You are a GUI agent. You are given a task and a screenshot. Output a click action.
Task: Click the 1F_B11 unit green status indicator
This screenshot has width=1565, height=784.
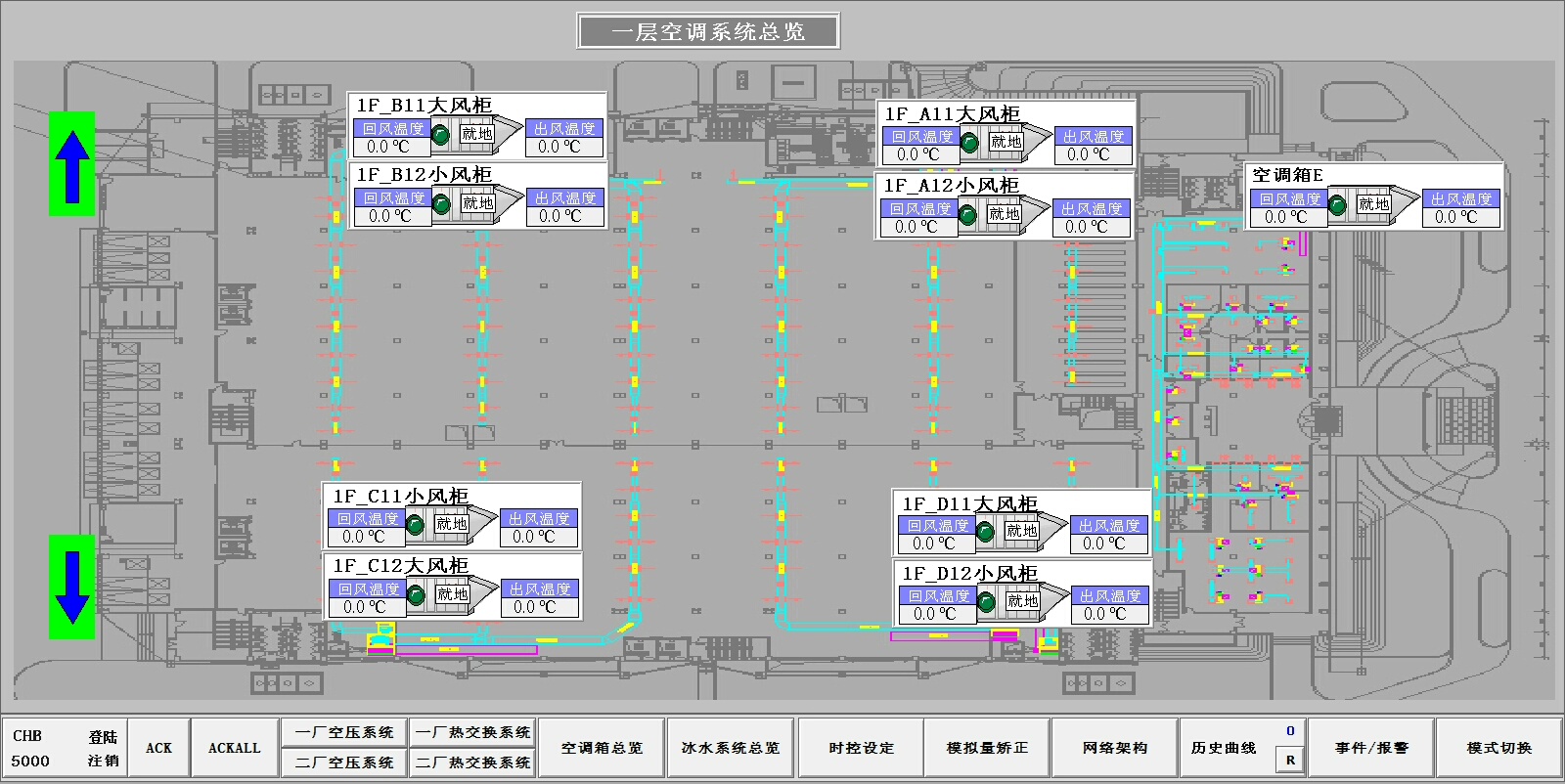[x=441, y=135]
